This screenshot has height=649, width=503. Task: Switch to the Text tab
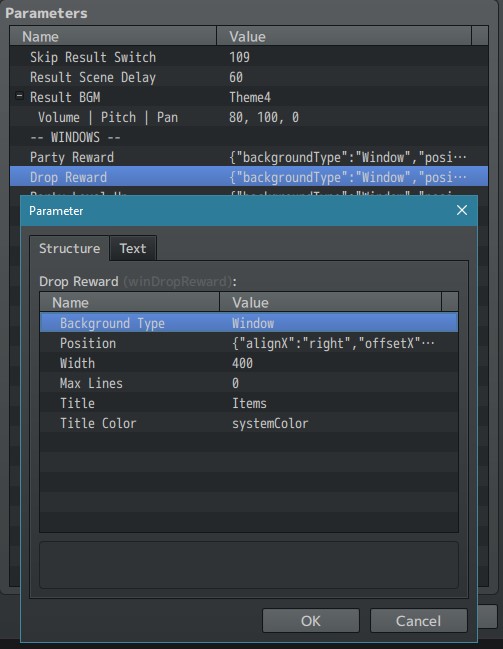point(133,248)
